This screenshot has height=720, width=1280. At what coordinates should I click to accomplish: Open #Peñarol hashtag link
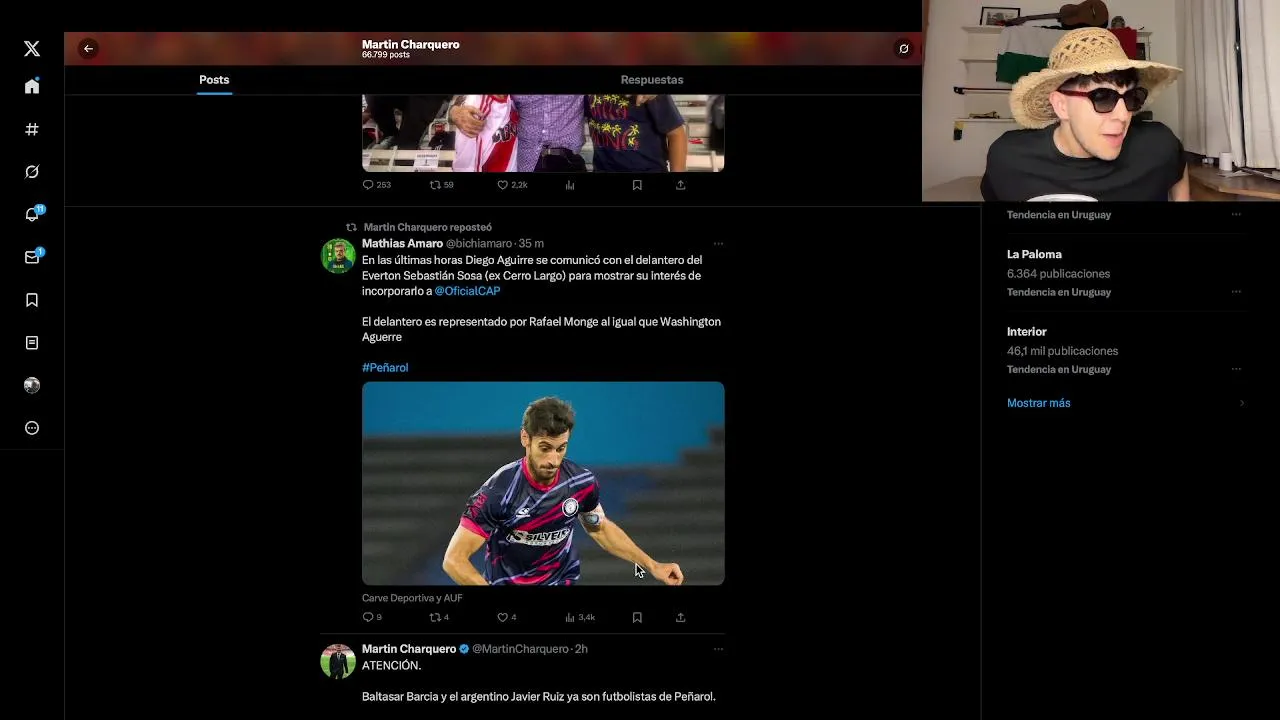pos(385,368)
